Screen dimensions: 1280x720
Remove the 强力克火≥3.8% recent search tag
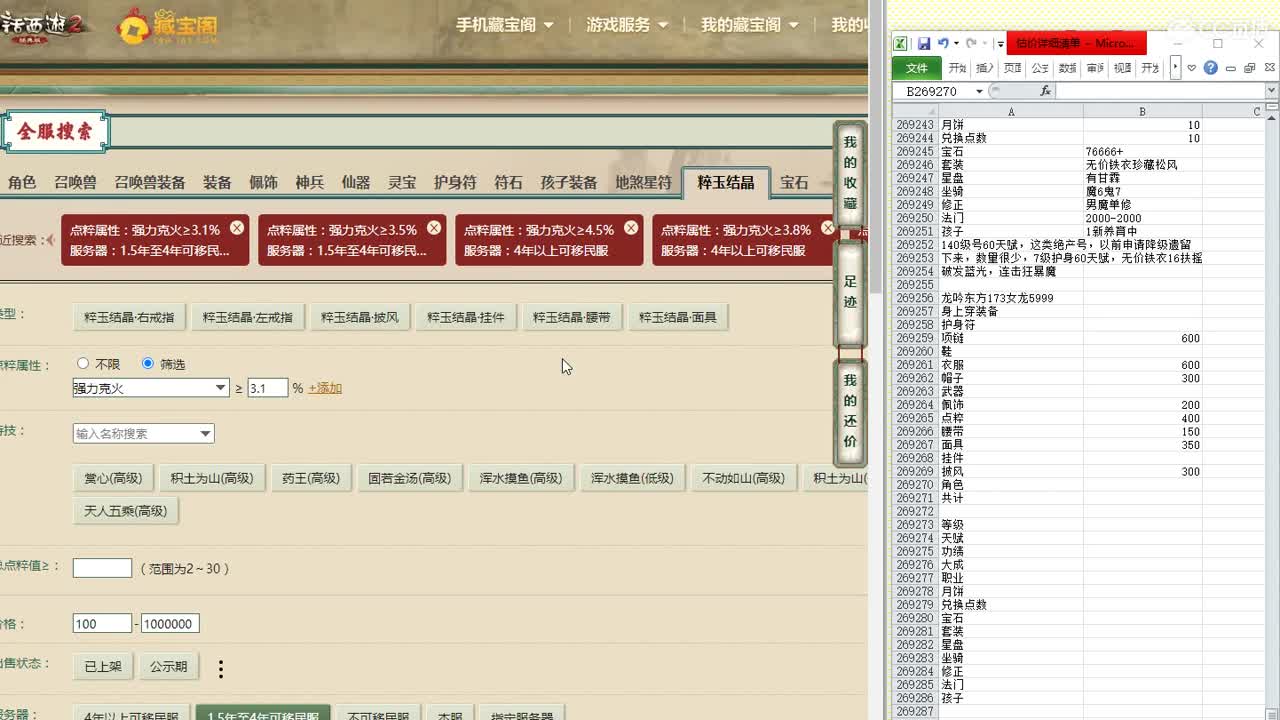pos(828,228)
